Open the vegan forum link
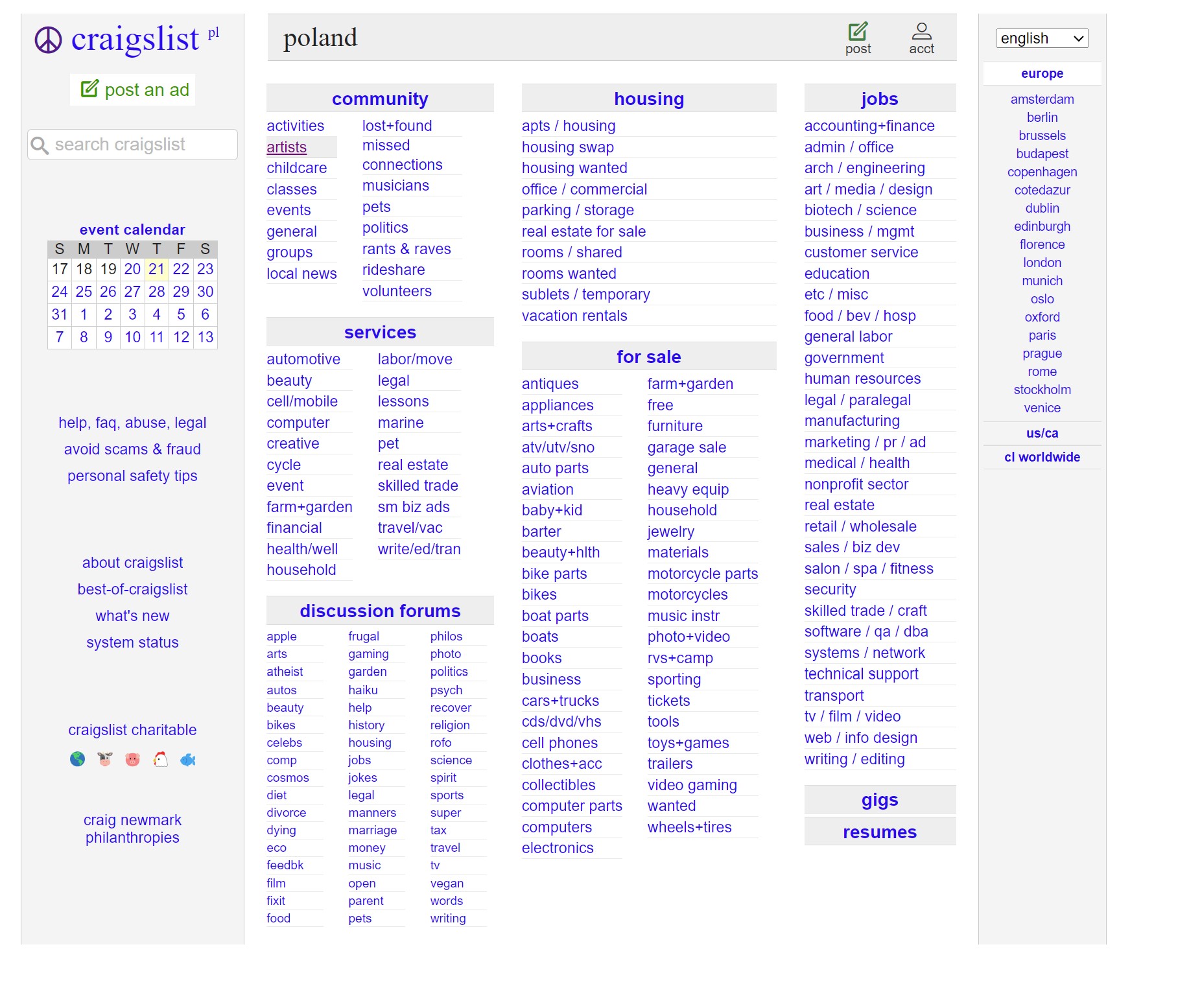The width and height of the screenshot is (1189, 1008). click(447, 883)
